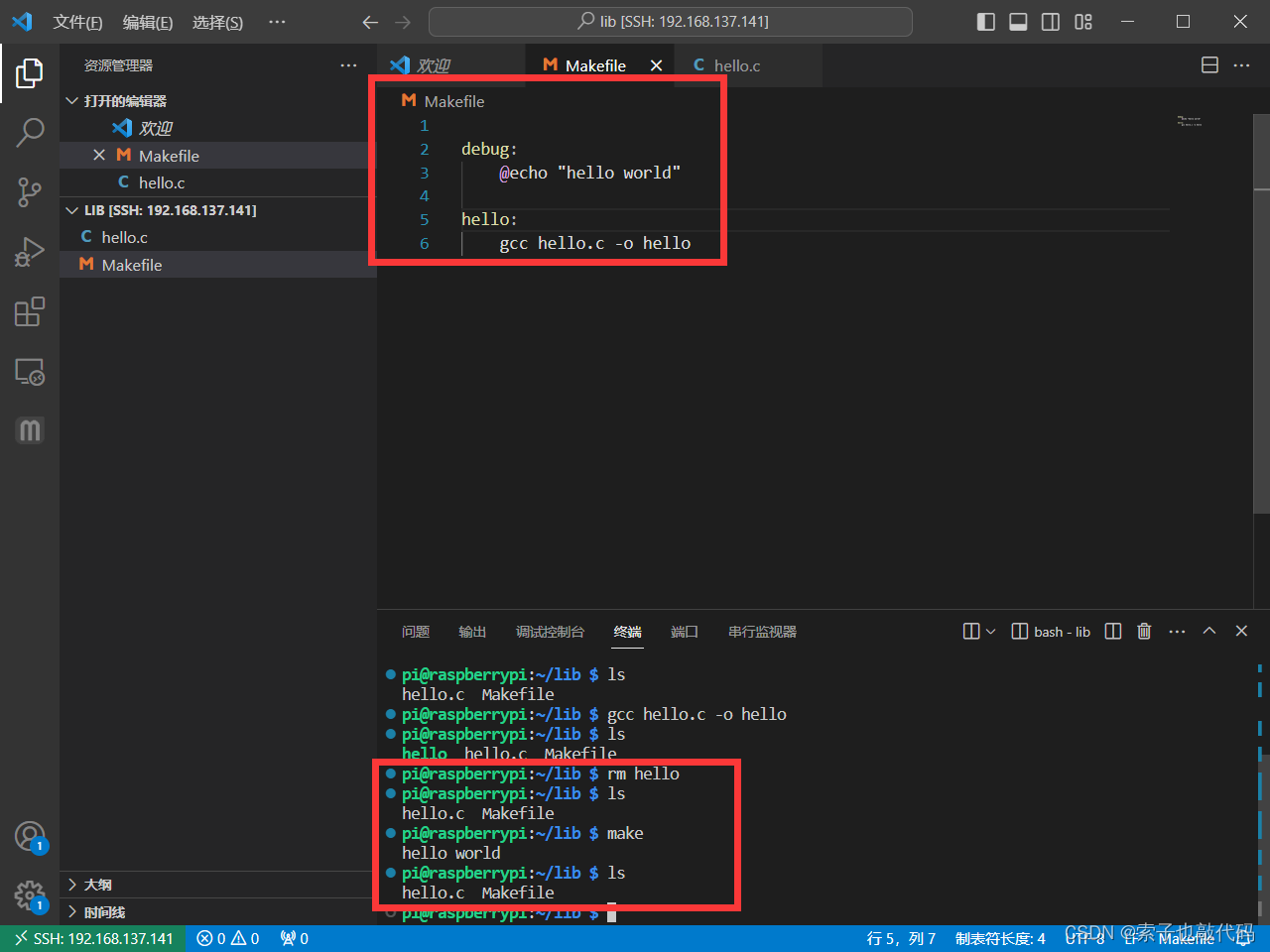The image size is (1270, 952).
Task: Toggle bottom panel layout icon
Action: [x=1018, y=22]
